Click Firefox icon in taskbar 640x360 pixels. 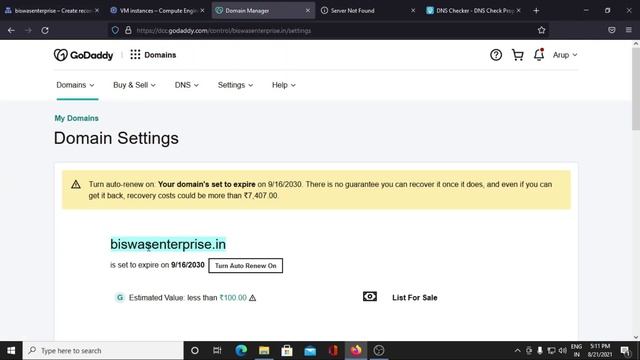356,351
